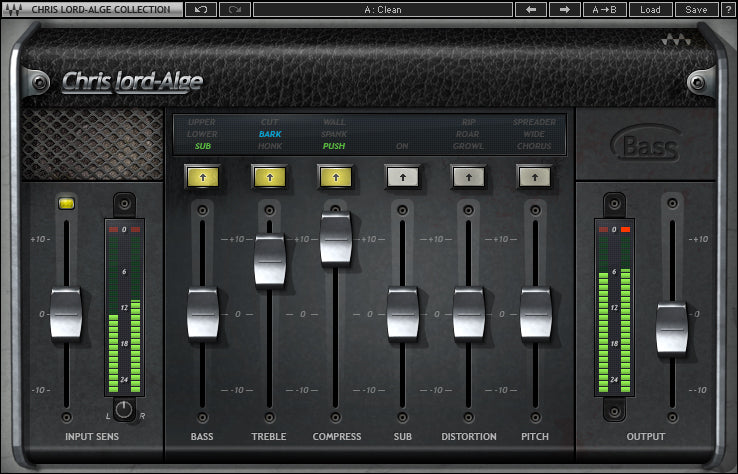Click the Save button
Viewport: 738px width, 474px height.
(x=695, y=9)
